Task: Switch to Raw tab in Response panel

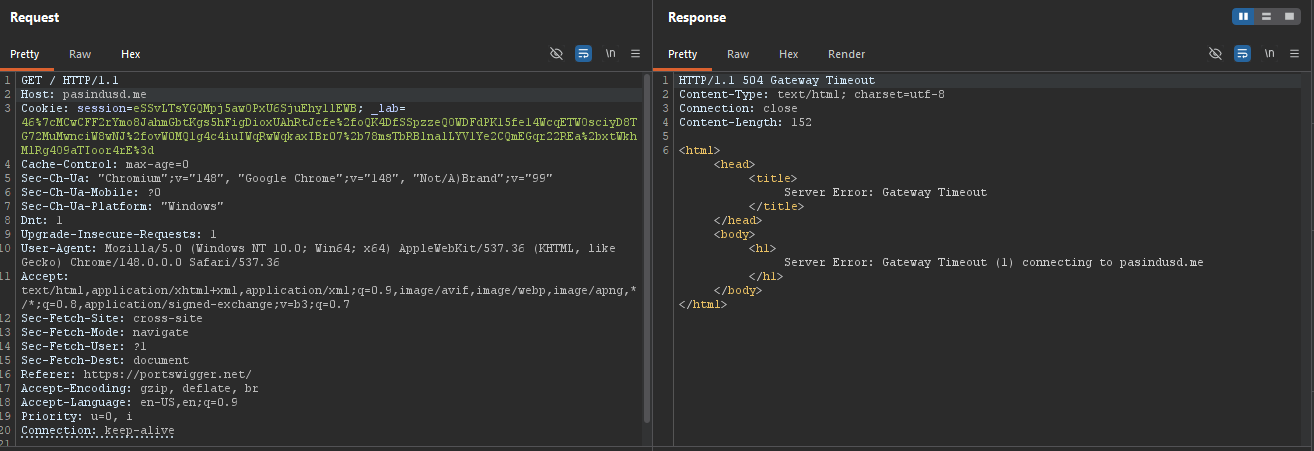Action: click(x=738, y=54)
